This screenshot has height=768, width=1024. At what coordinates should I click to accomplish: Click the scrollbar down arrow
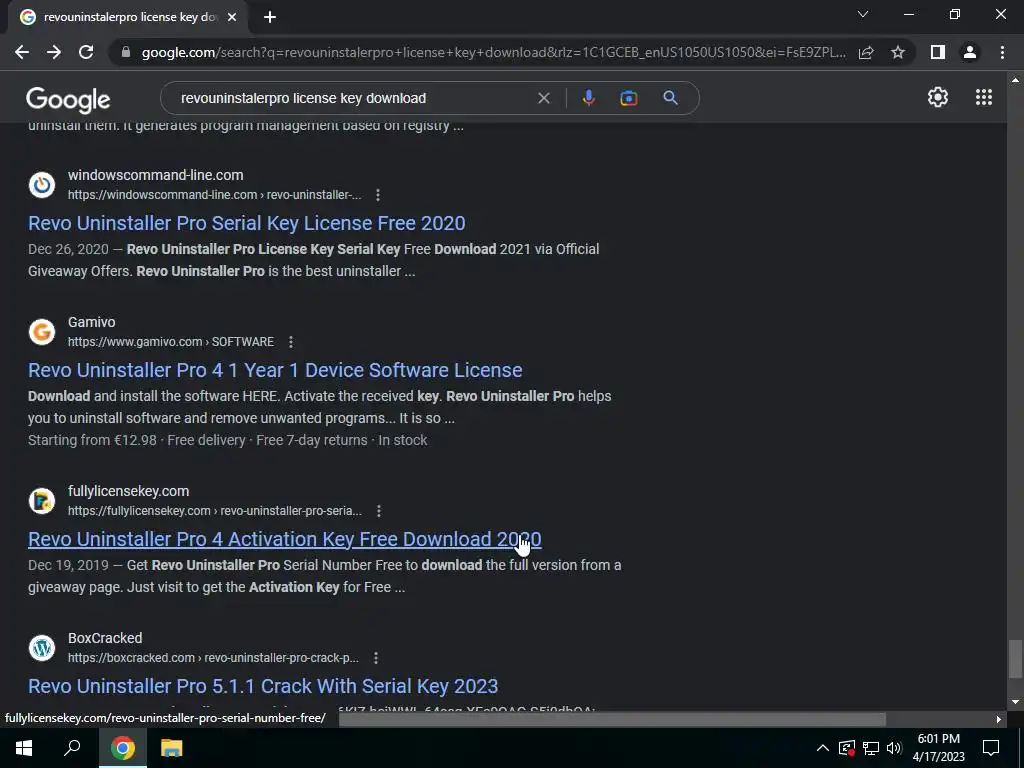(1015, 702)
